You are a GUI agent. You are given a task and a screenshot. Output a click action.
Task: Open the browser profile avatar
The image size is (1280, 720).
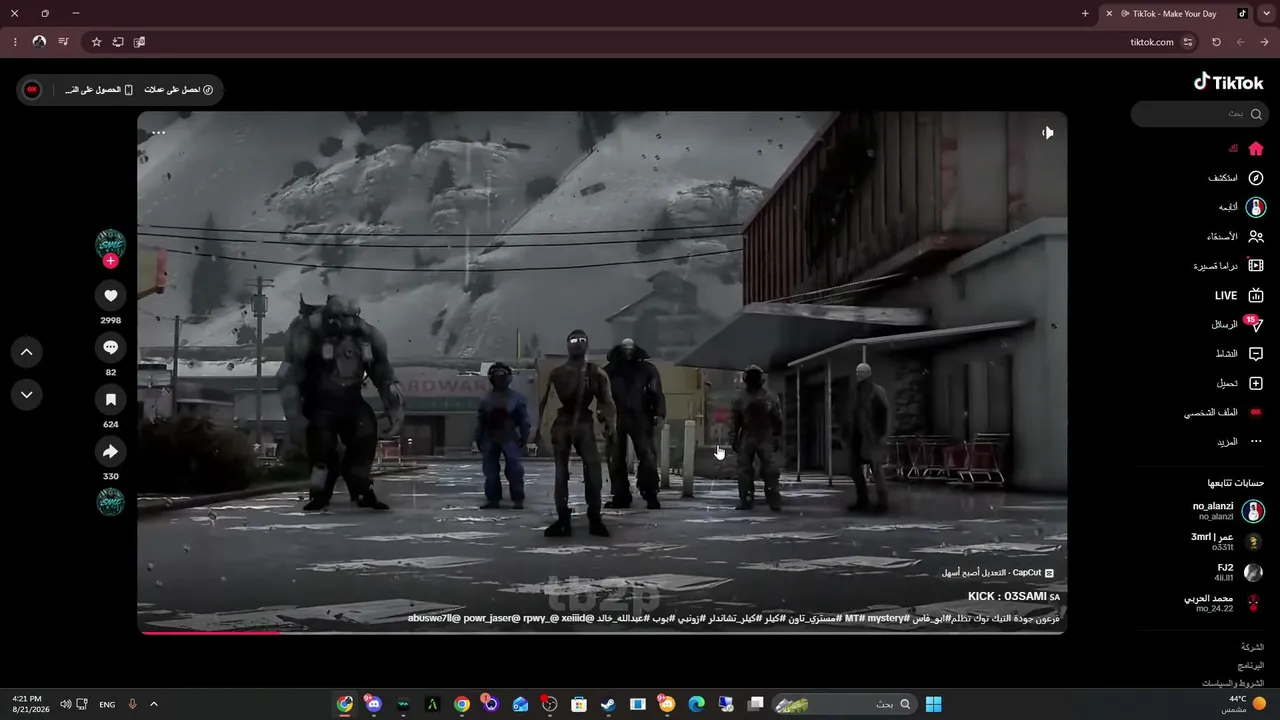39,42
